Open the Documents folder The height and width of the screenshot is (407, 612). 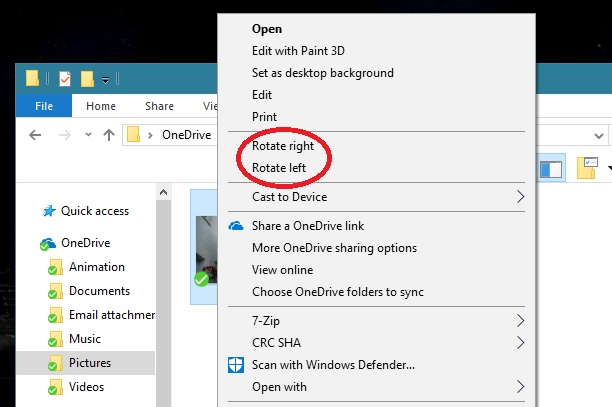click(x=99, y=291)
